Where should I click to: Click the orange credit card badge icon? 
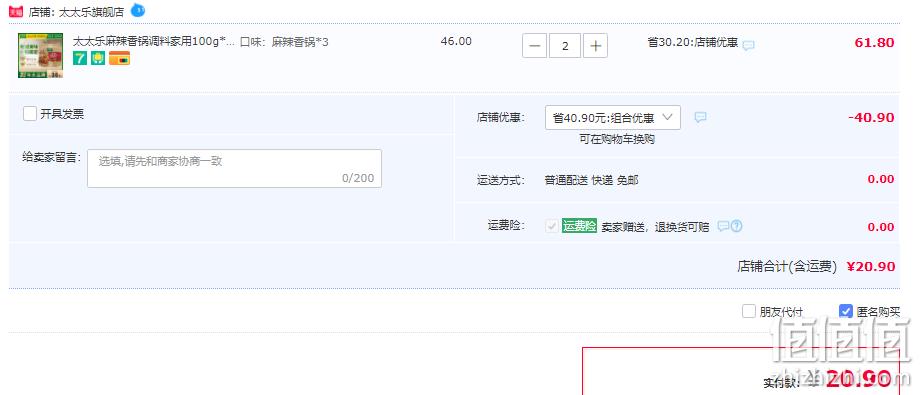119,58
